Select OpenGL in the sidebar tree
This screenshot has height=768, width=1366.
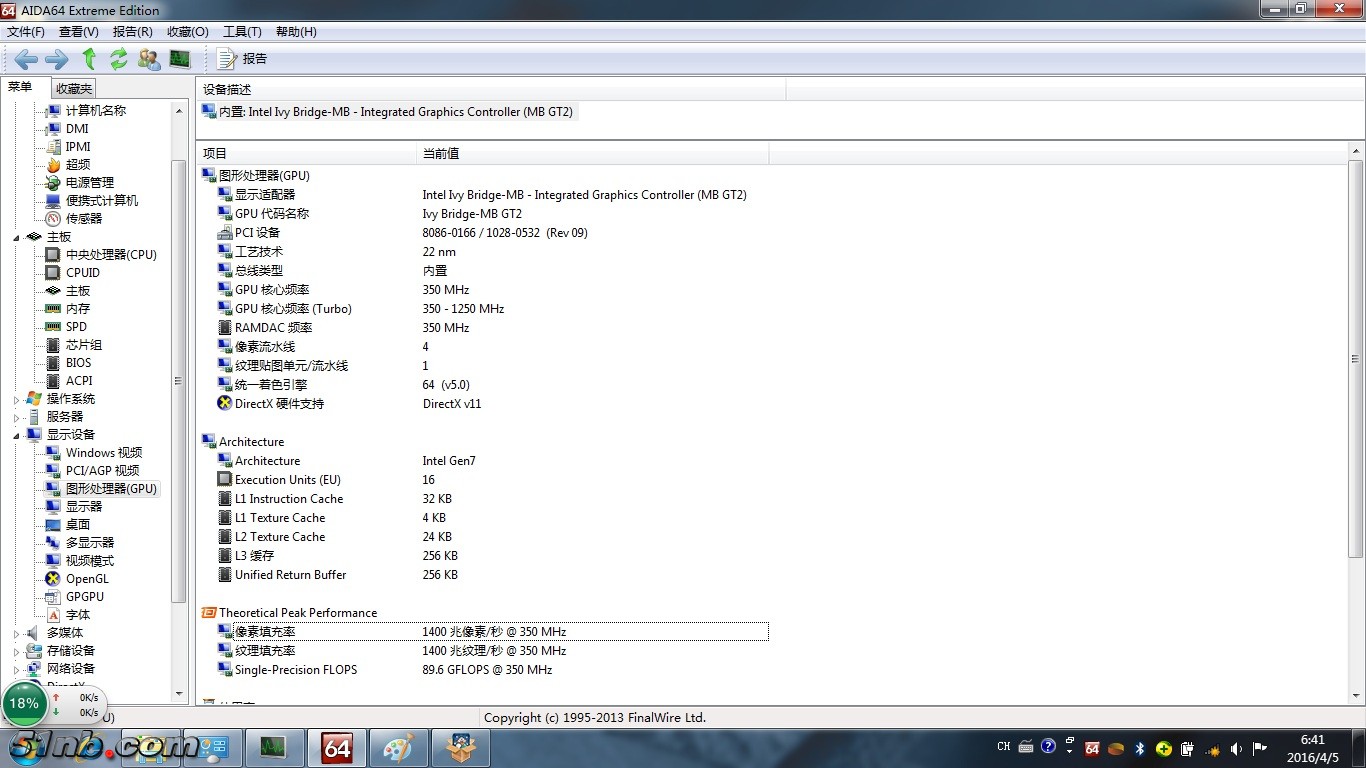tap(87, 579)
